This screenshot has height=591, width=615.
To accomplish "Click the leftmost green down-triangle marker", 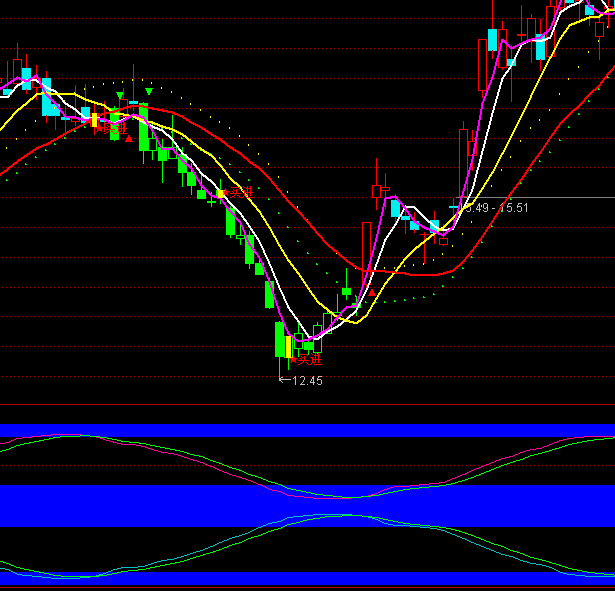I will coord(119,96).
